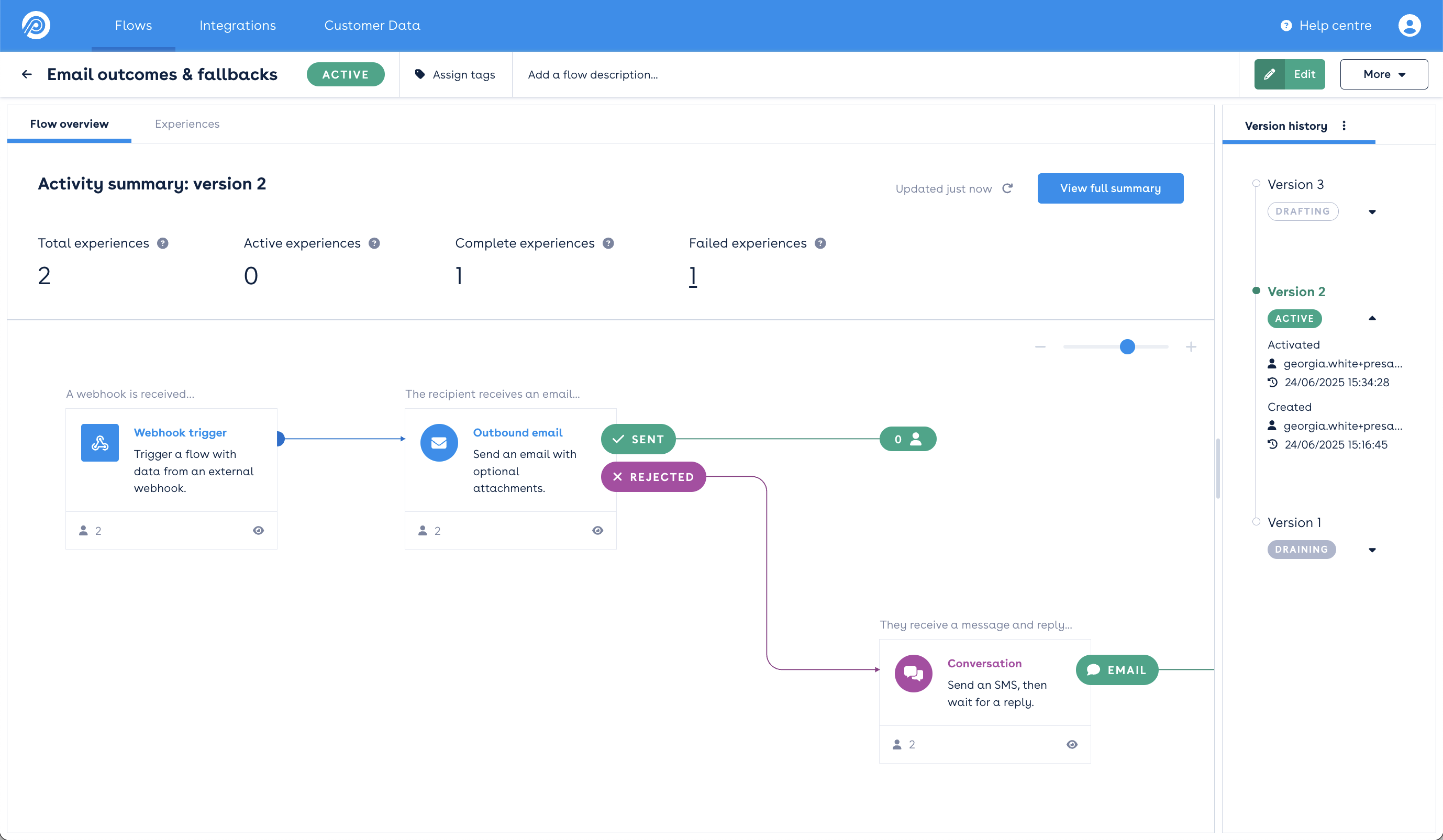Click the canvas zoom slider handle
The image size is (1443, 840).
[x=1127, y=347]
